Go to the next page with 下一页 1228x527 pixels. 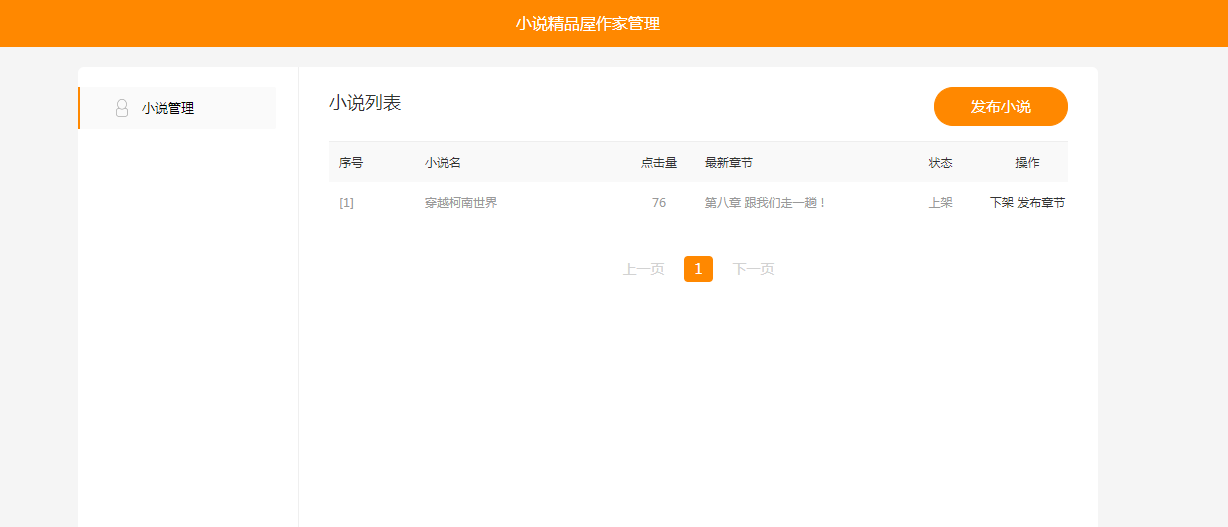(753, 269)
